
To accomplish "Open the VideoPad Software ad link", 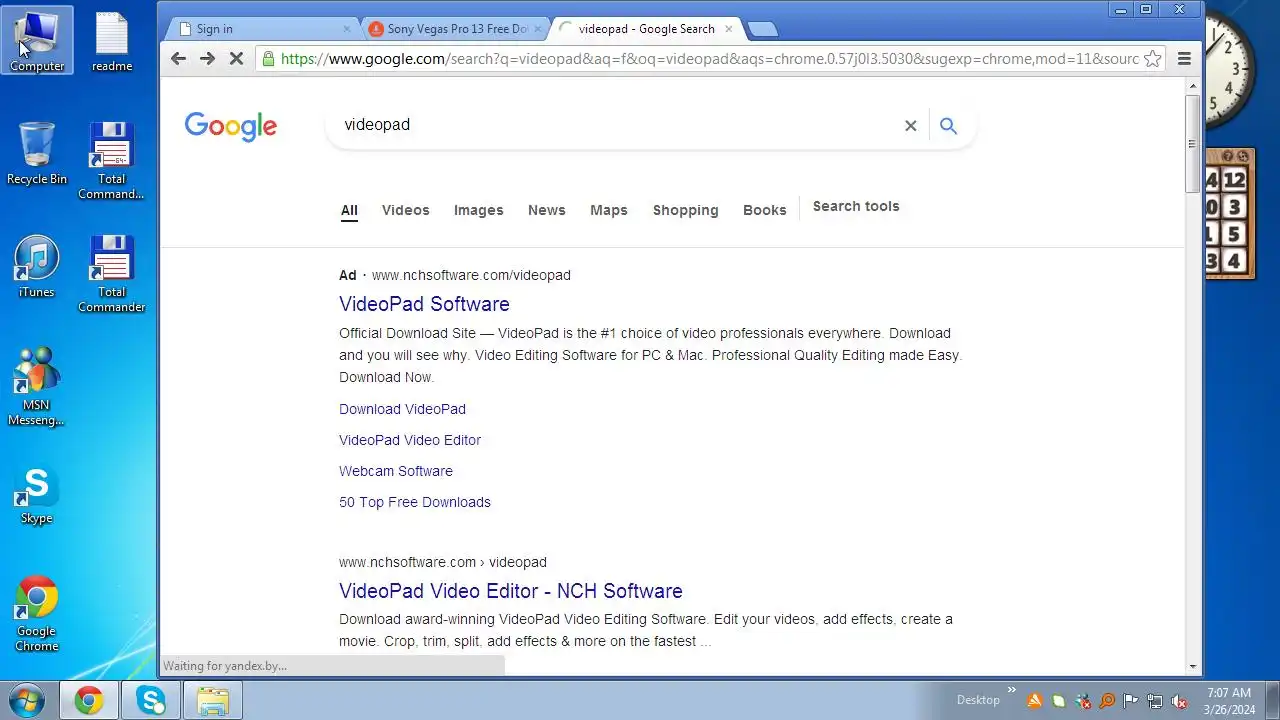I will pos(424,304).
